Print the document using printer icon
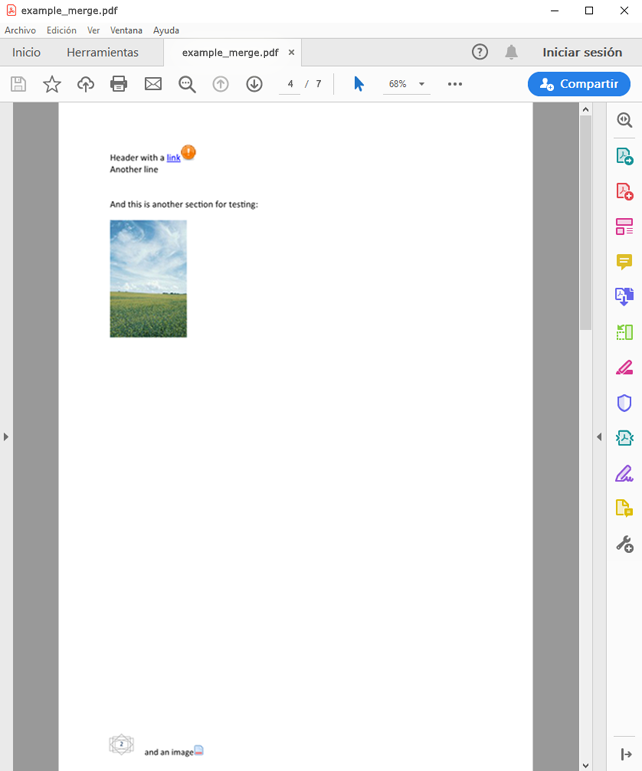This screenshot has height=771, width=642. 119,84
